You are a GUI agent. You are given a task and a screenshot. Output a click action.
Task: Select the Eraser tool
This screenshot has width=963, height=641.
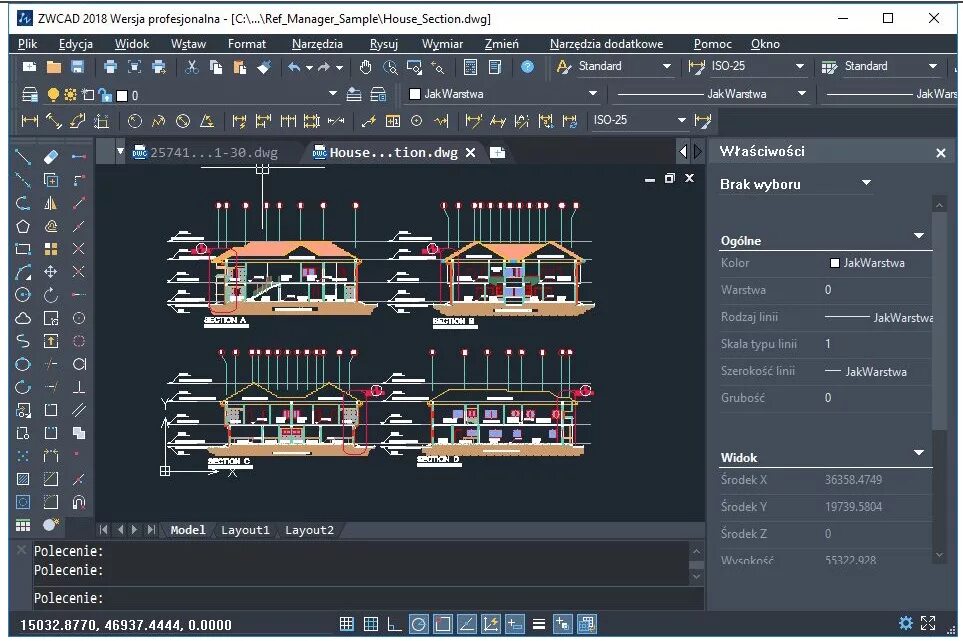[50, 156]
